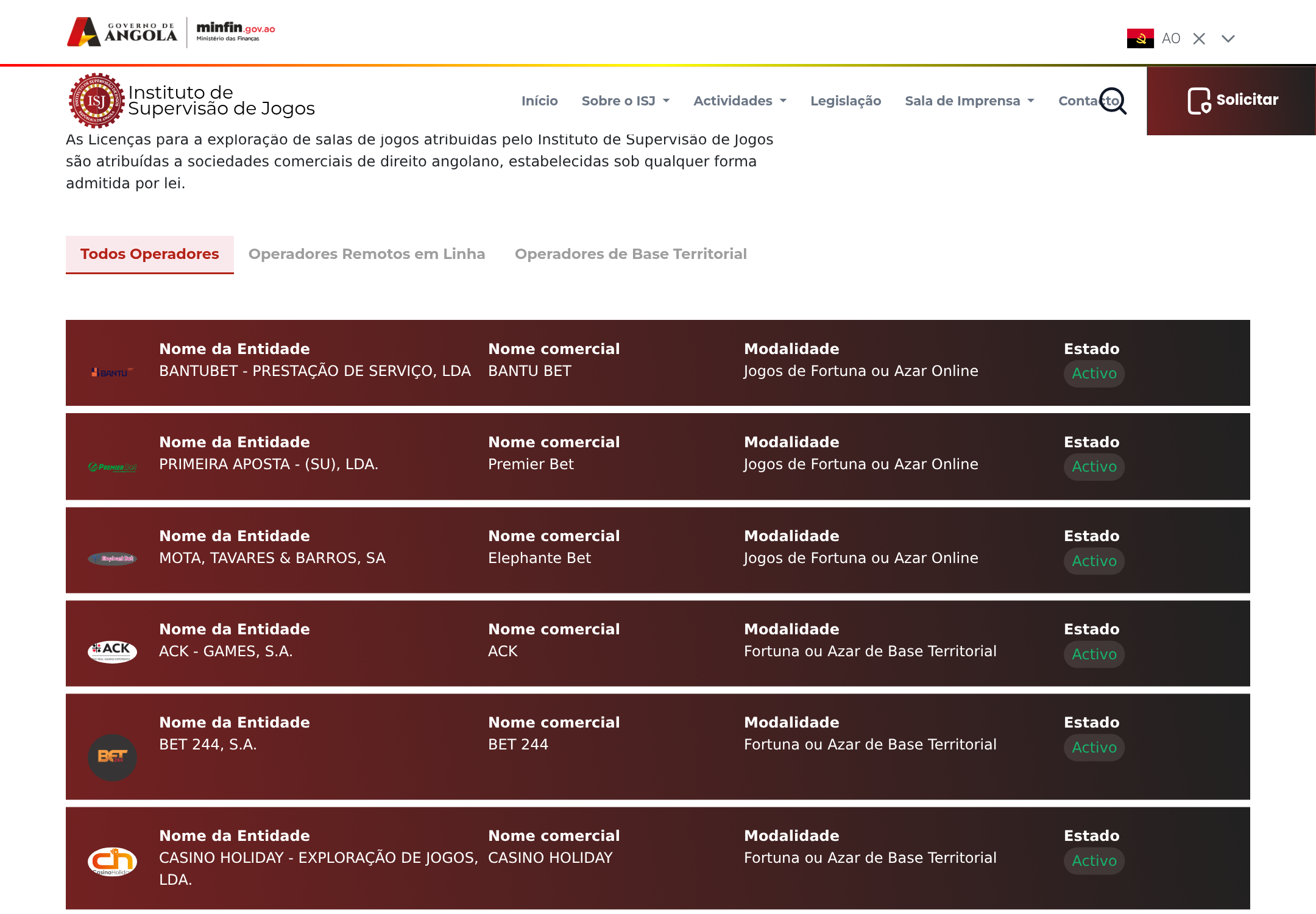Click Activo badge in Premier Bet row
This screenshot has height=914, width=1316.
(x=1094, y=467)
